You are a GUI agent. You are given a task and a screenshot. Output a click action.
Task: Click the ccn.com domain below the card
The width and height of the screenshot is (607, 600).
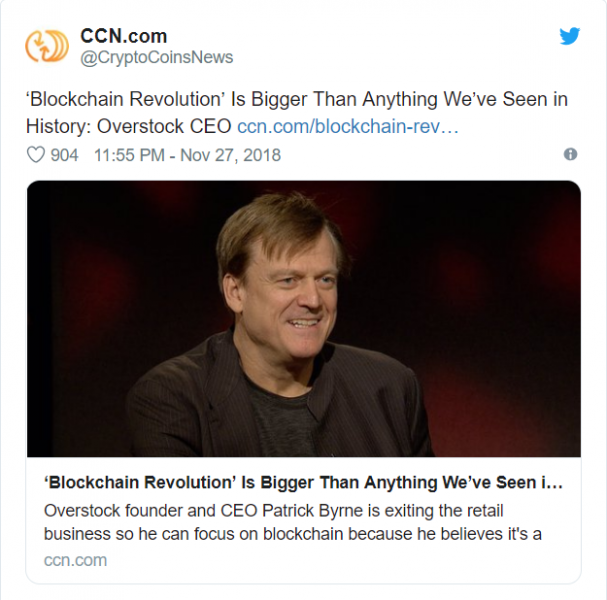tap(75, 560)
